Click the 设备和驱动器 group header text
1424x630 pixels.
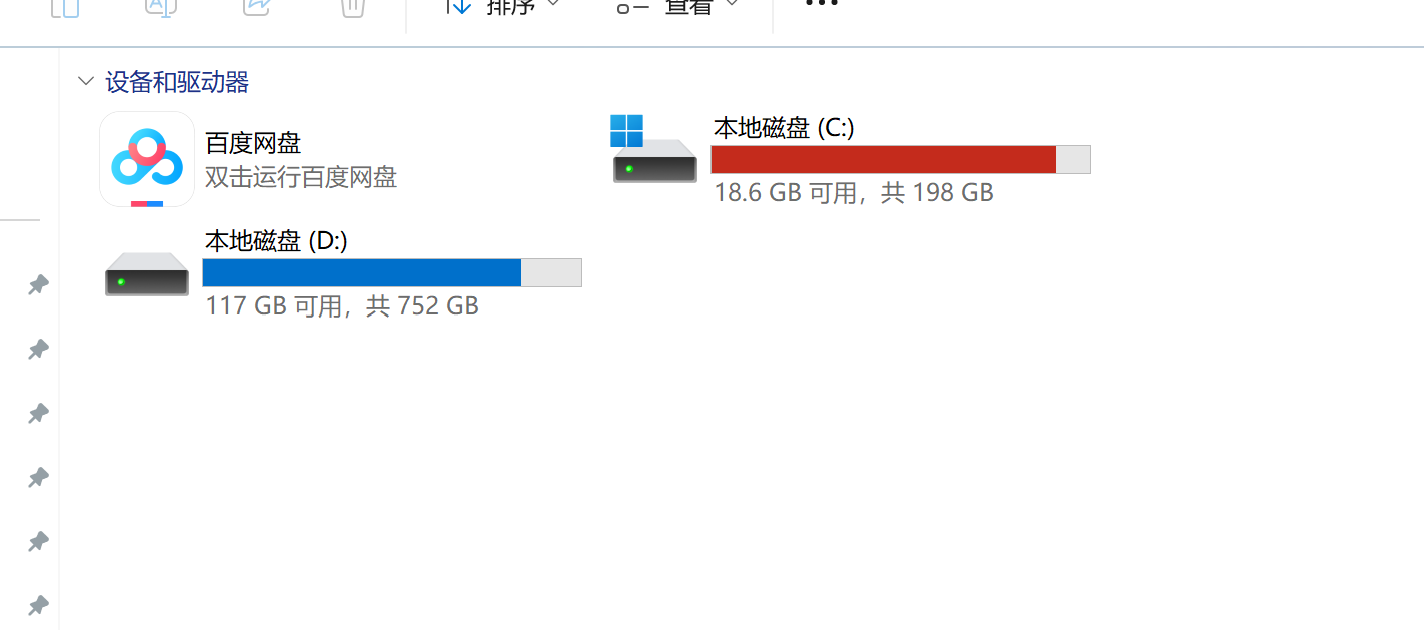point(177,81)
